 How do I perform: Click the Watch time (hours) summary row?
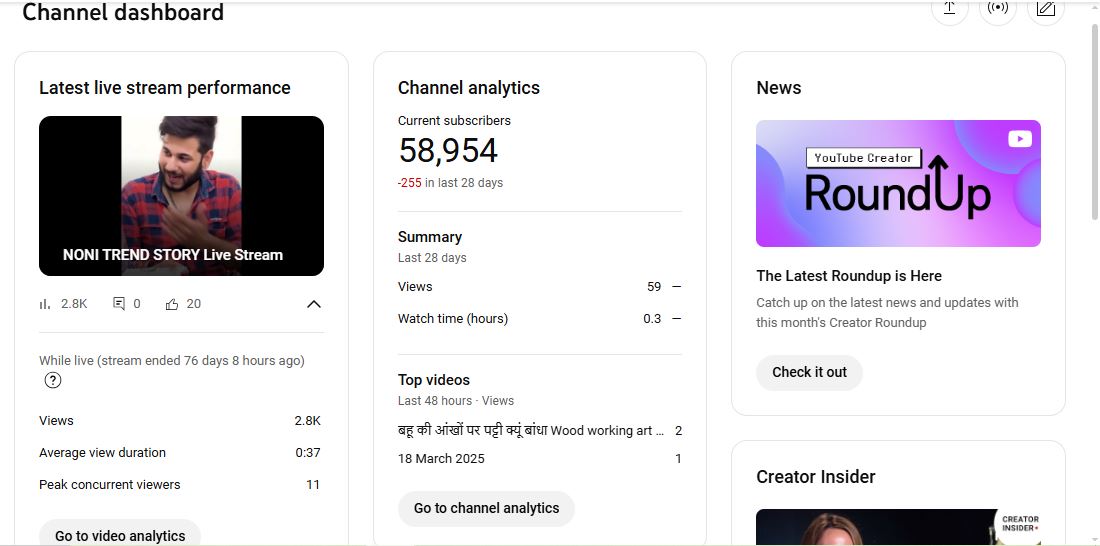pos(539,319)
